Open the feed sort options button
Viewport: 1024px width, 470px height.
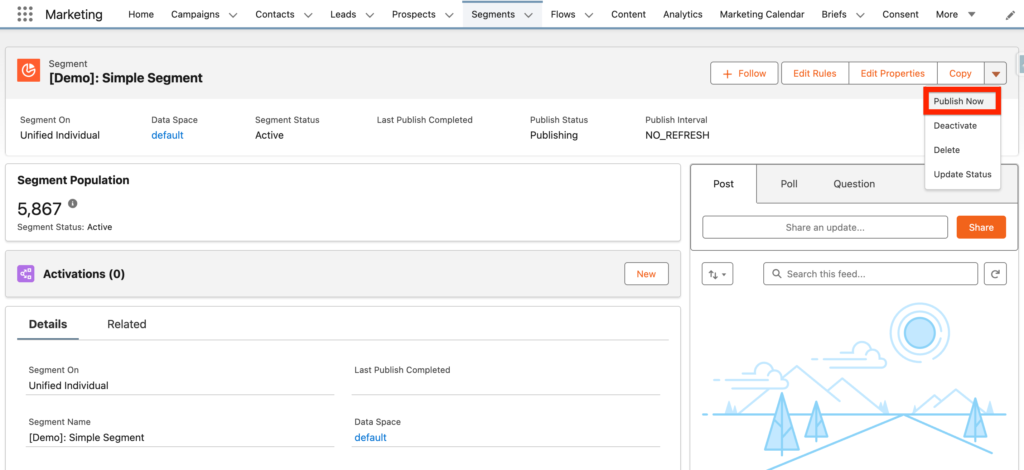click(x=717, y=274)
